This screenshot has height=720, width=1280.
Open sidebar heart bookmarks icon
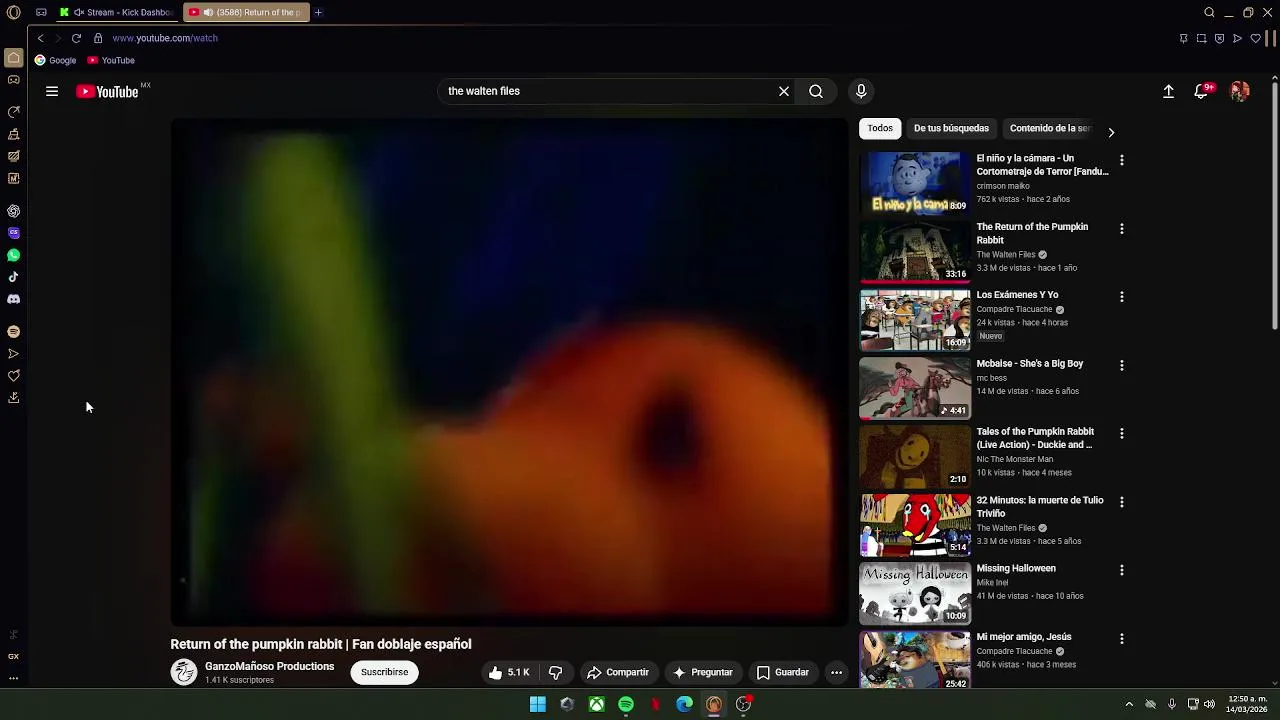coord(13,375)
